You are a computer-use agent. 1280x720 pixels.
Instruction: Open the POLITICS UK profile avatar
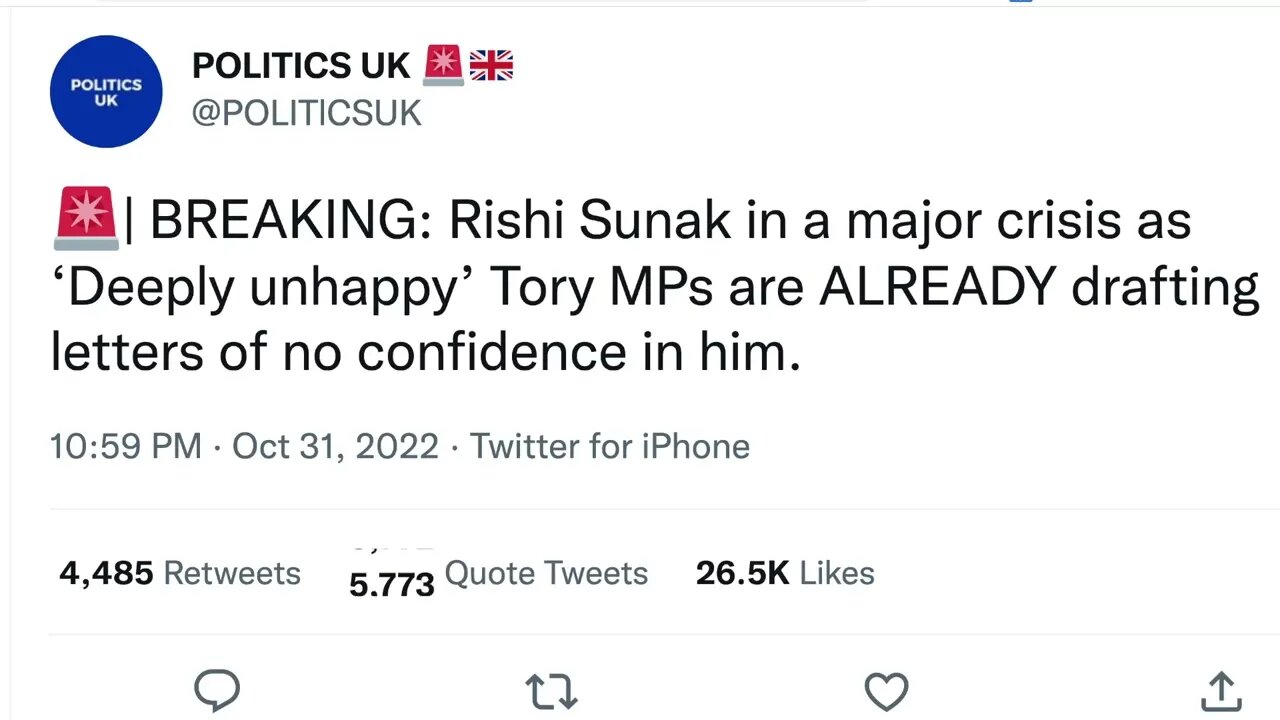coord(106,92)
